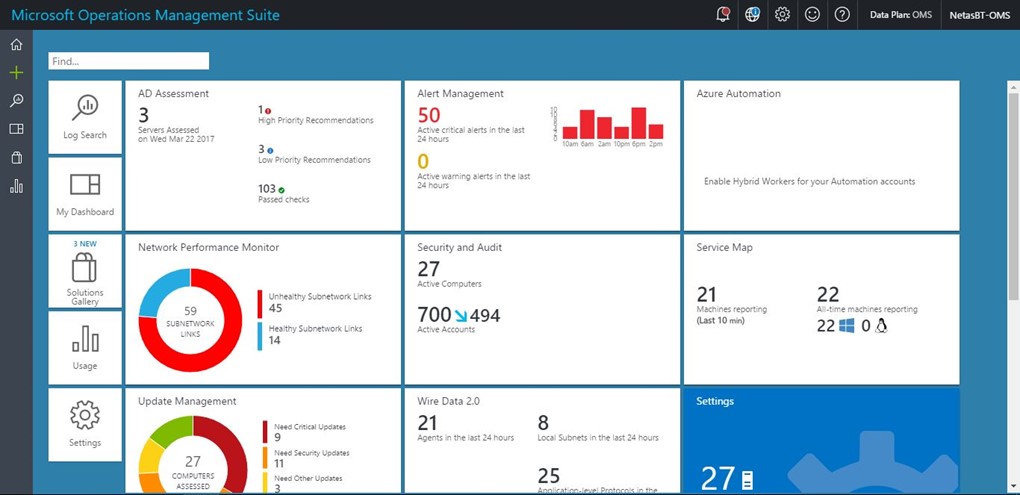Click the Need Critical Updates legend swatch
Viewport: 1020px width, 495px height.
point(265,431)
